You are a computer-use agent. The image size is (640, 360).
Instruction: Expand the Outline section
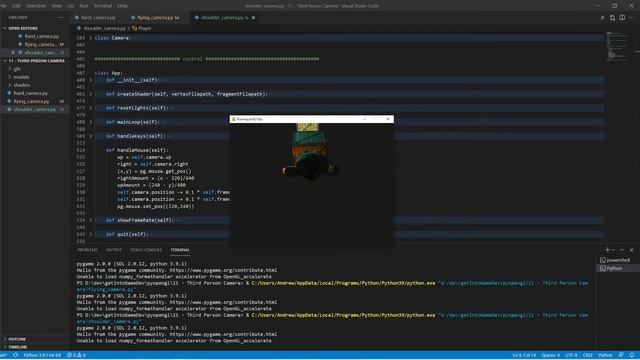click(x=17, y=339)
